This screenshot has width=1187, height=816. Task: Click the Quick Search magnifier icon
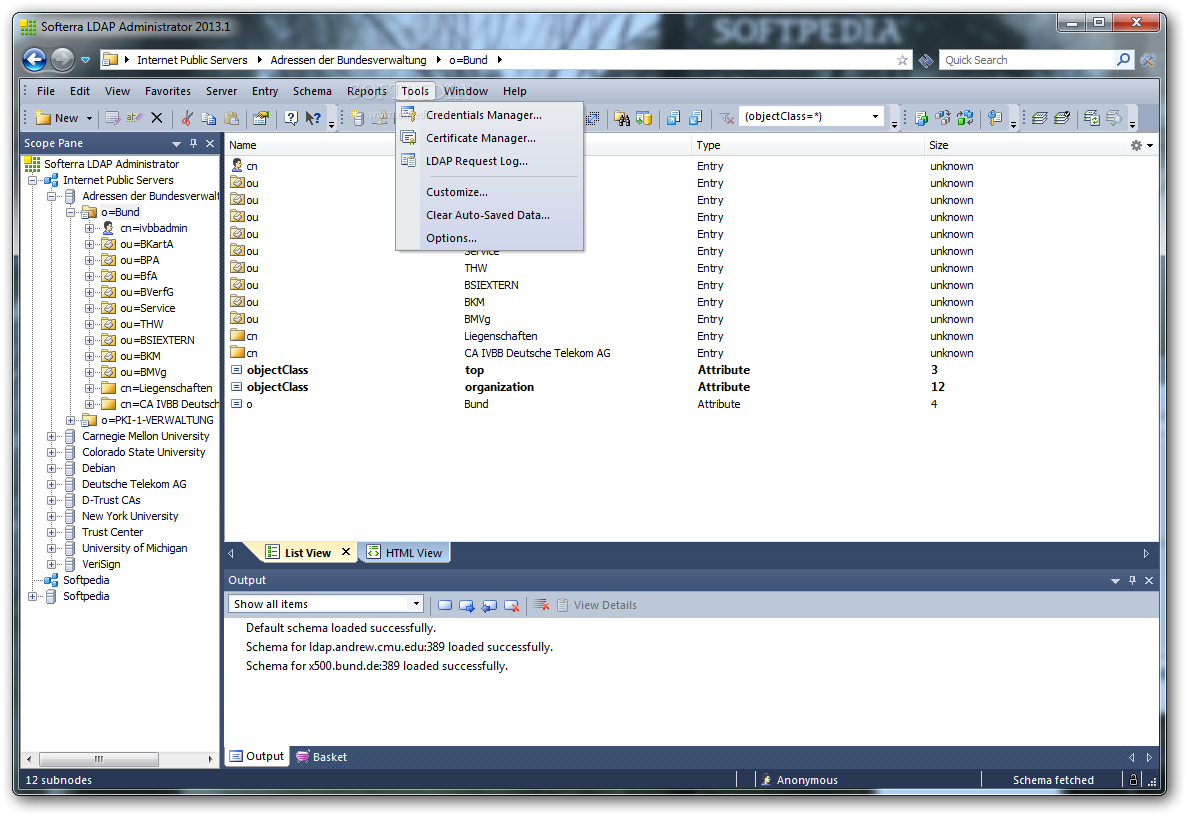[1123, 59]
